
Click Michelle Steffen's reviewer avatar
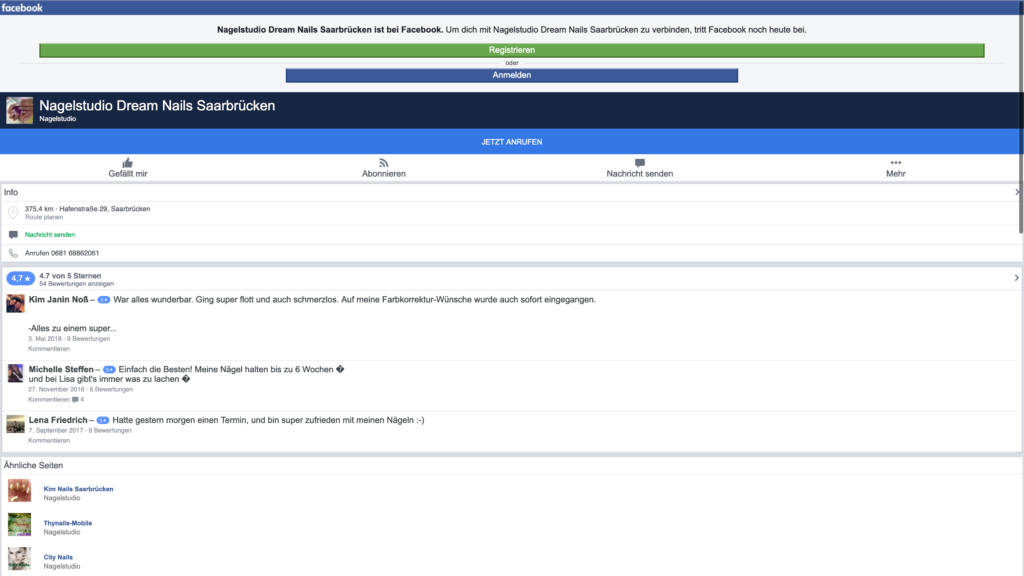pyautogui.click(x=15, y=373)
